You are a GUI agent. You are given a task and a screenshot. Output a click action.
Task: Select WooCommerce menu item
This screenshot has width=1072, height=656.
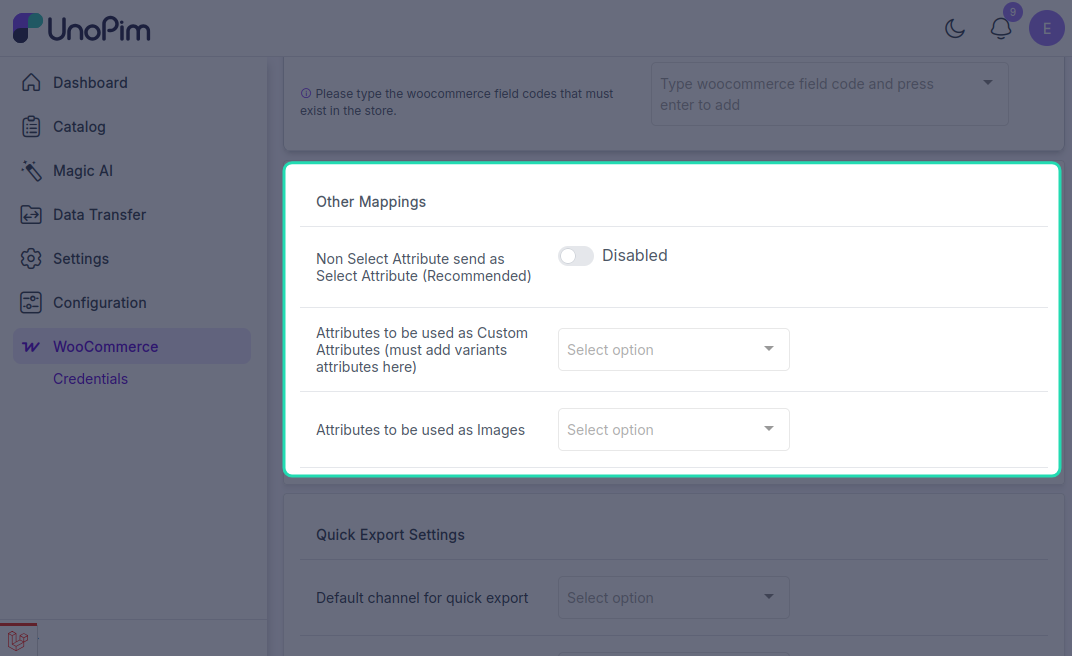pyautogui.click(x=132, y=346)
